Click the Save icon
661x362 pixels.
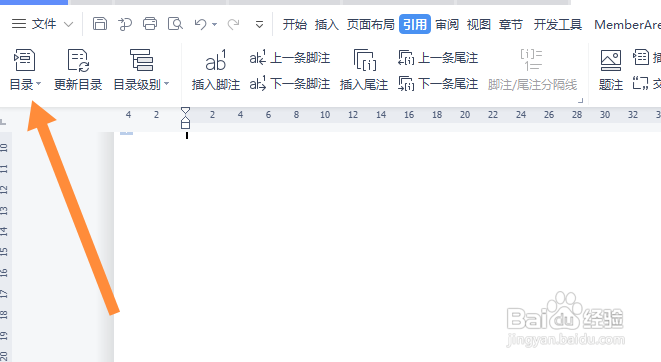100,24
